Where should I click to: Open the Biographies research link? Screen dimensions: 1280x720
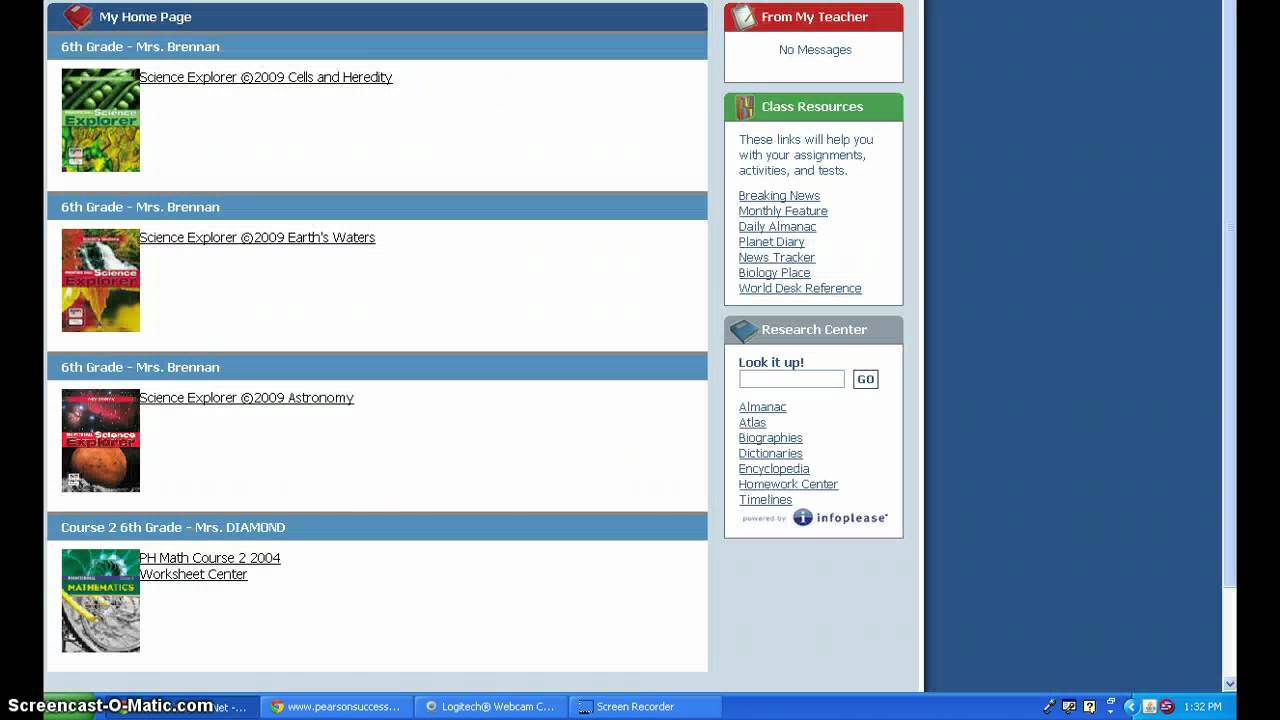(x=770, y=438)
